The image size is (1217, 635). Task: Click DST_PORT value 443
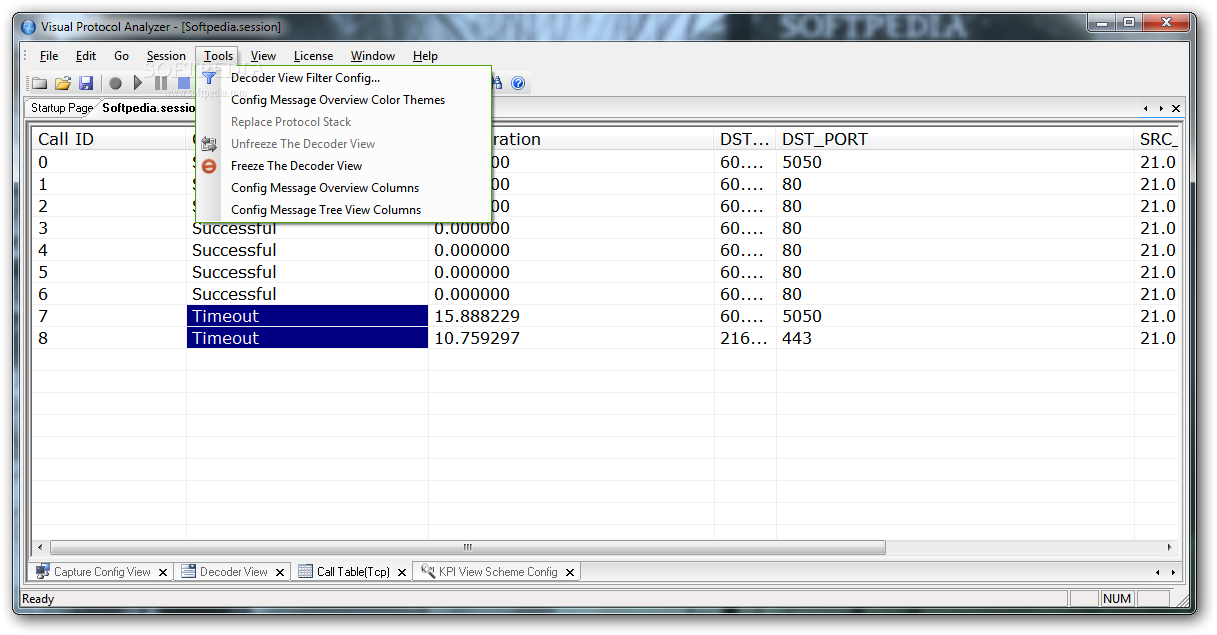[797, 338]
